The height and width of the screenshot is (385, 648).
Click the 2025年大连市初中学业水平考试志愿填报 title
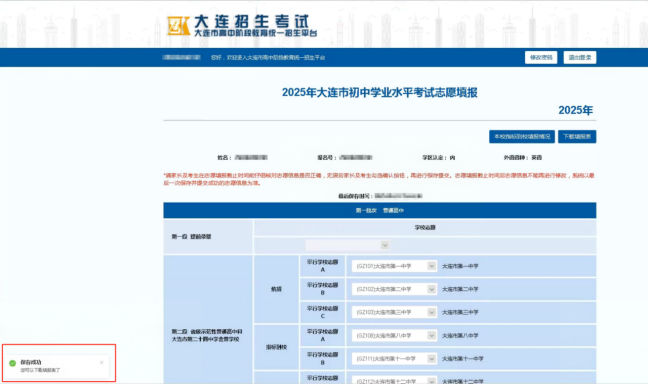[x=379, y=93]
